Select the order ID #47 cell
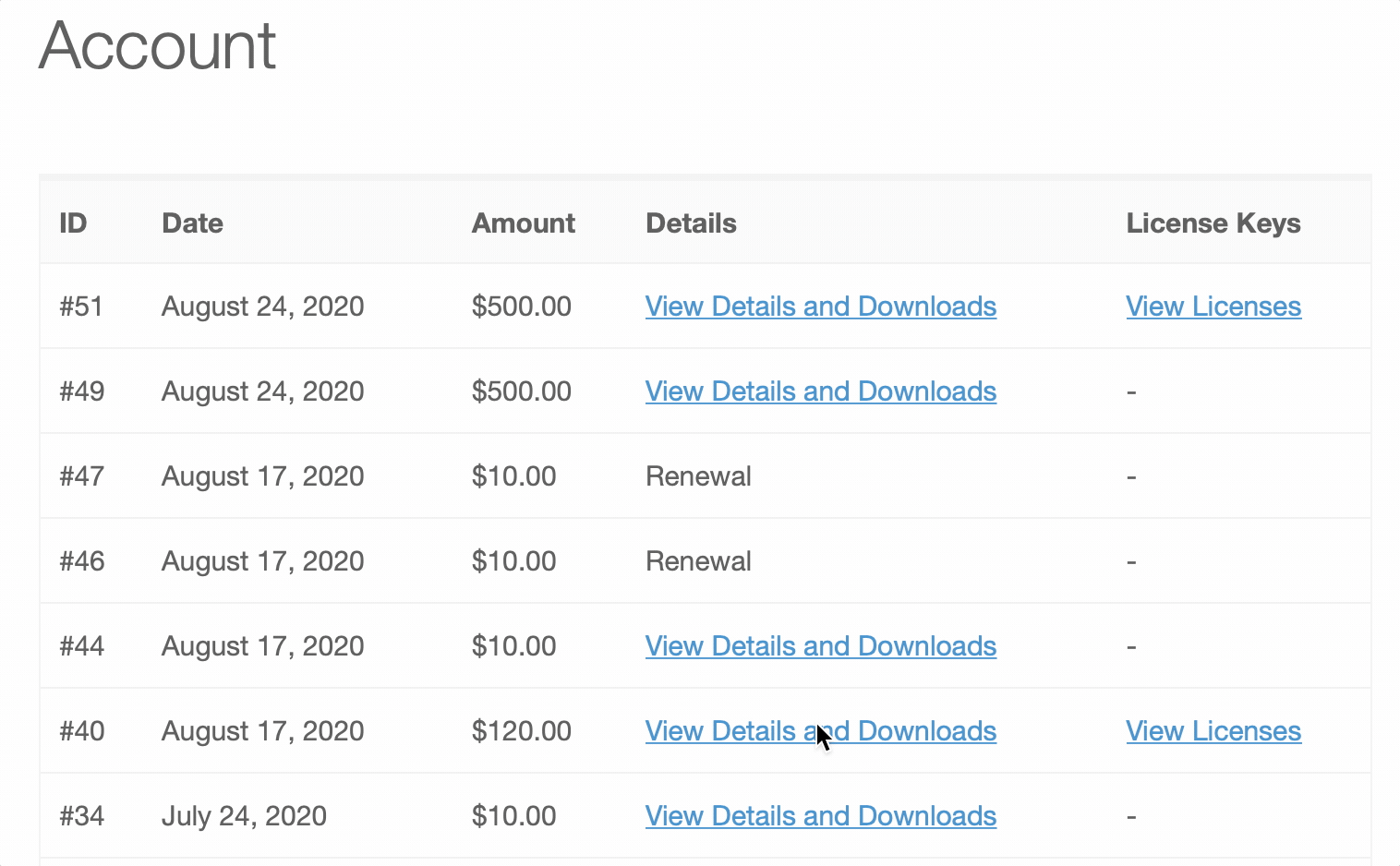This screenshot has width=1400, height=866. click(x=81, y=476)
